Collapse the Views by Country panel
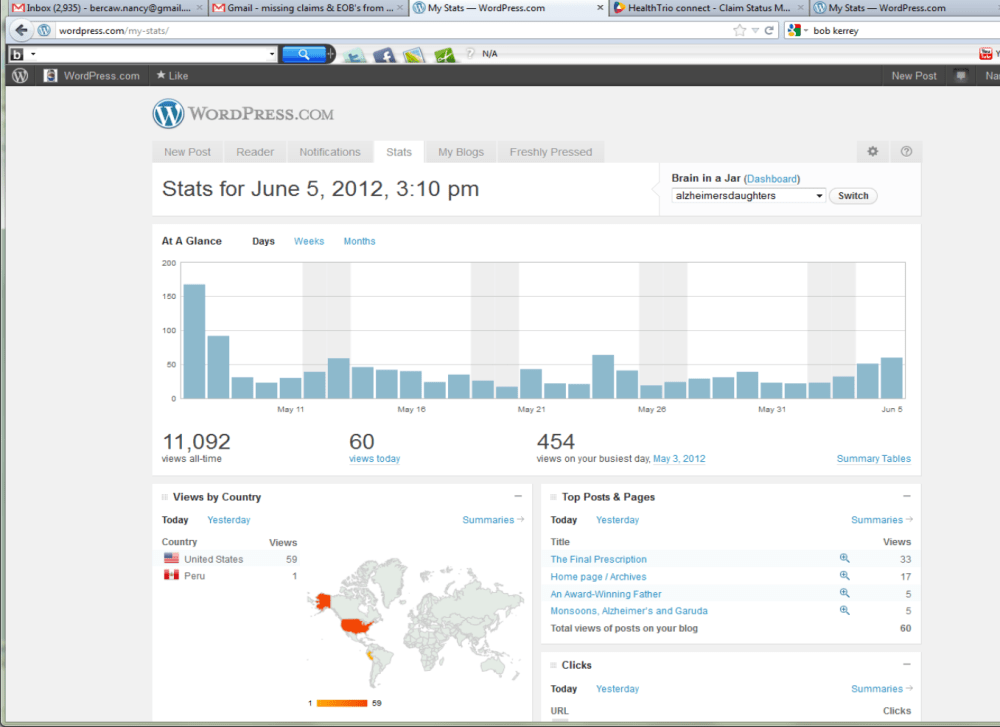 518,496
